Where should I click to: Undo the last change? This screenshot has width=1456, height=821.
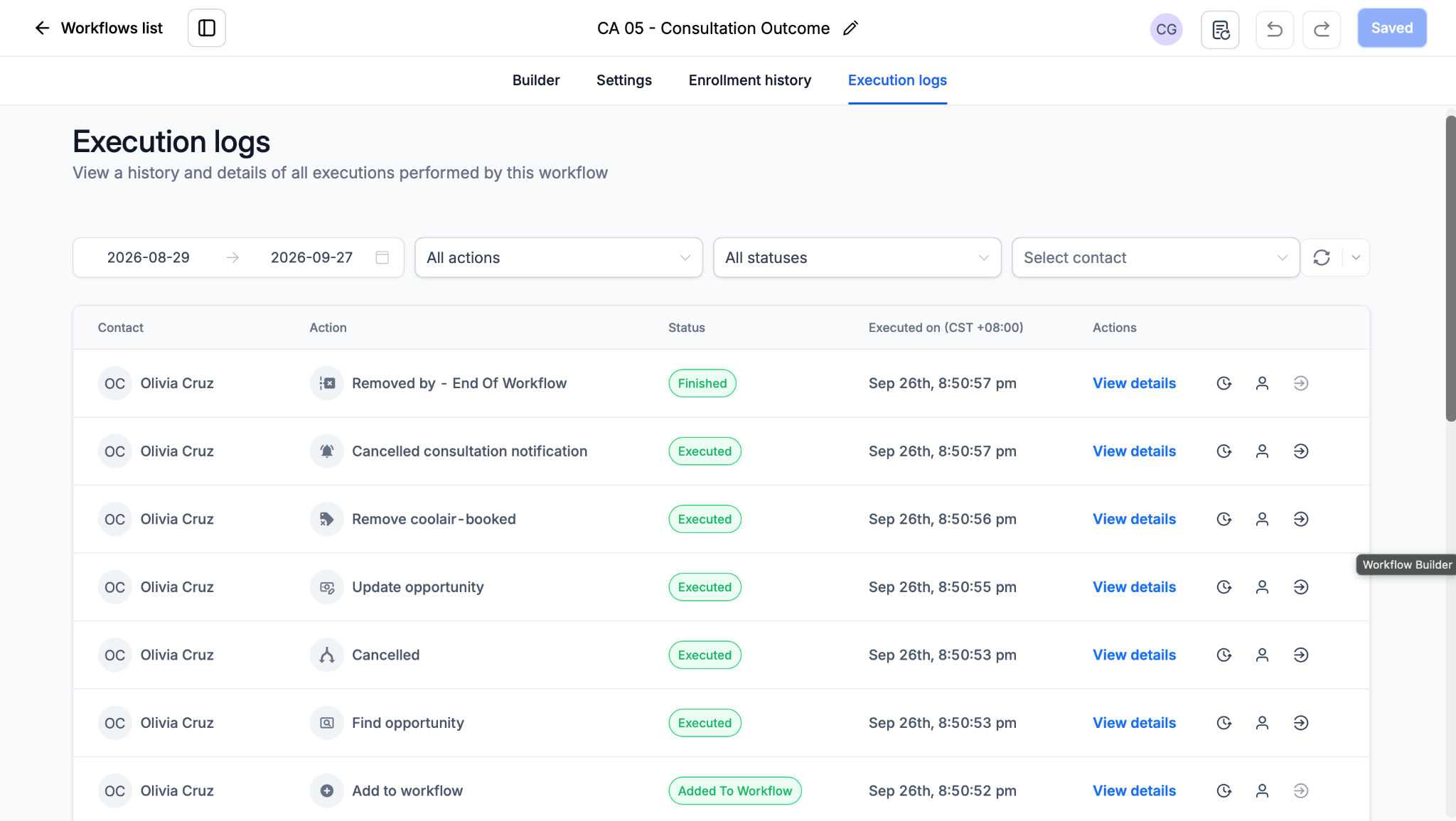click(1275, 29)
